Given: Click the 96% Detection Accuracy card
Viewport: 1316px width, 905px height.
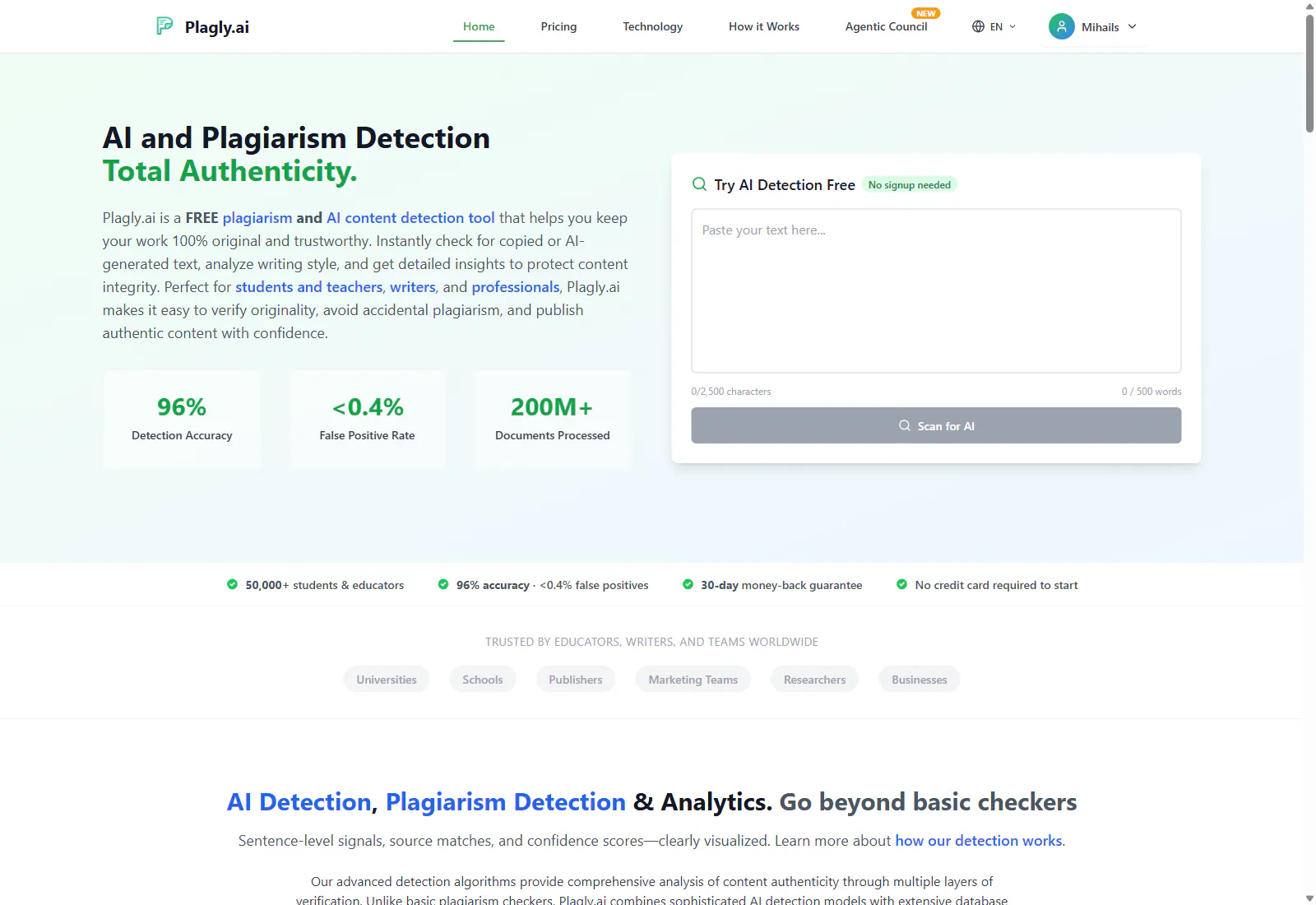Looking at the screenshot, I should 182,420.
